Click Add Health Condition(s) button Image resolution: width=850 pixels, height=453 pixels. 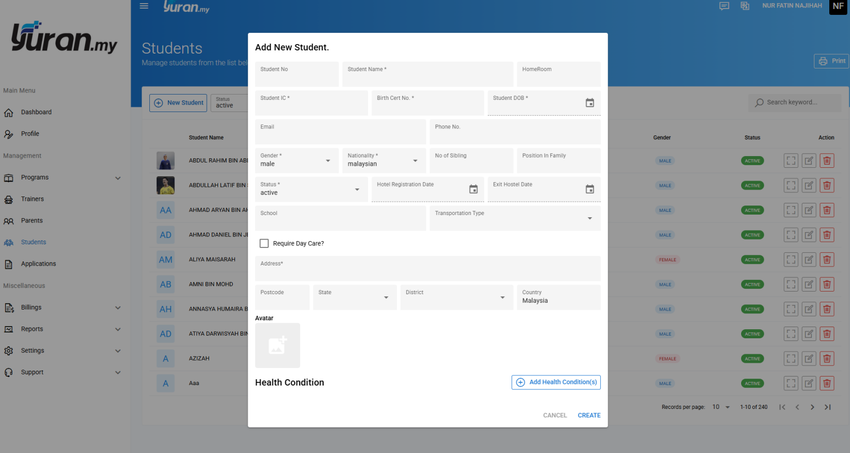556,383
